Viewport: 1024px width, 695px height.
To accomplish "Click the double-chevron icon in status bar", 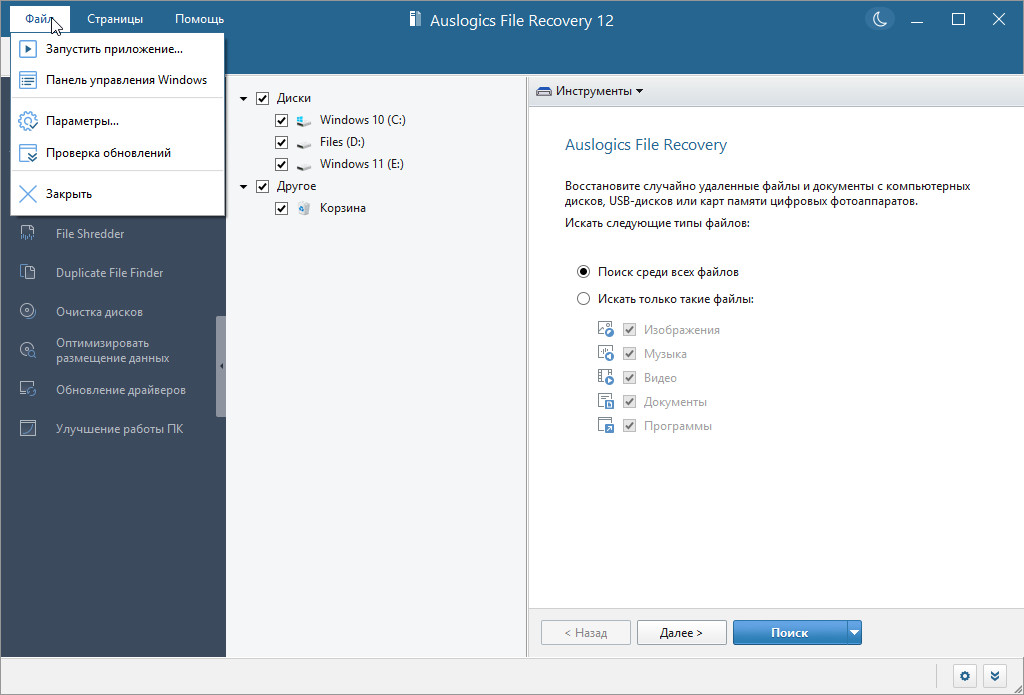I will coord(994,676).
